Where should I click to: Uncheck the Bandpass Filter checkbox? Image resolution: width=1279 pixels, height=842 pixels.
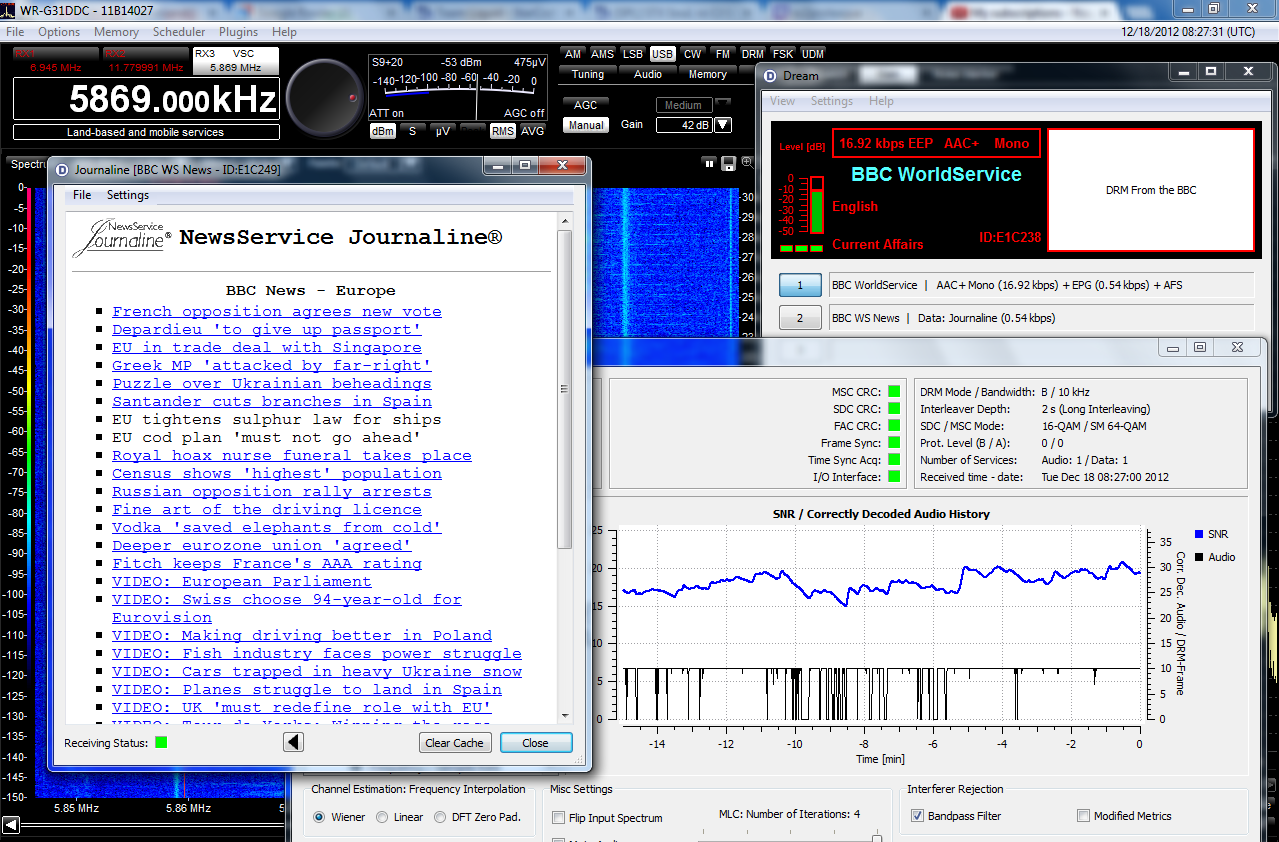point(918,816)
